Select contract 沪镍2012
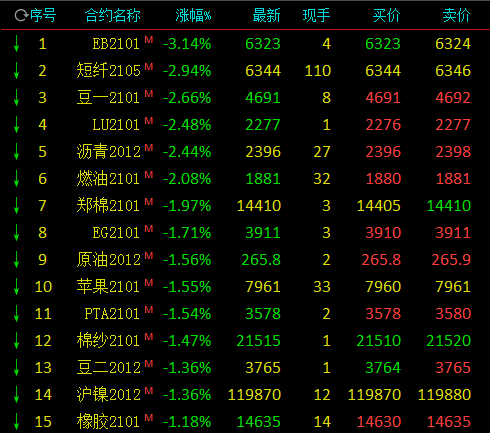Image resolution: width=490 pixels, height=433 pixels. [109, 395]
